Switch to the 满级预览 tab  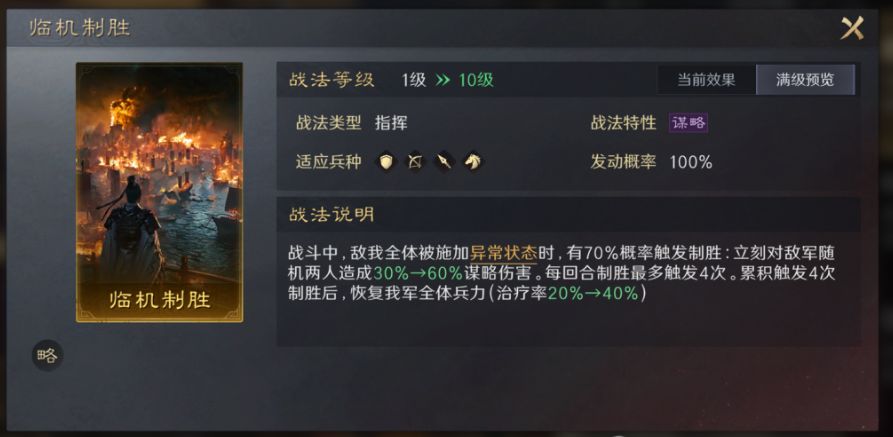(x=805, y=80)
